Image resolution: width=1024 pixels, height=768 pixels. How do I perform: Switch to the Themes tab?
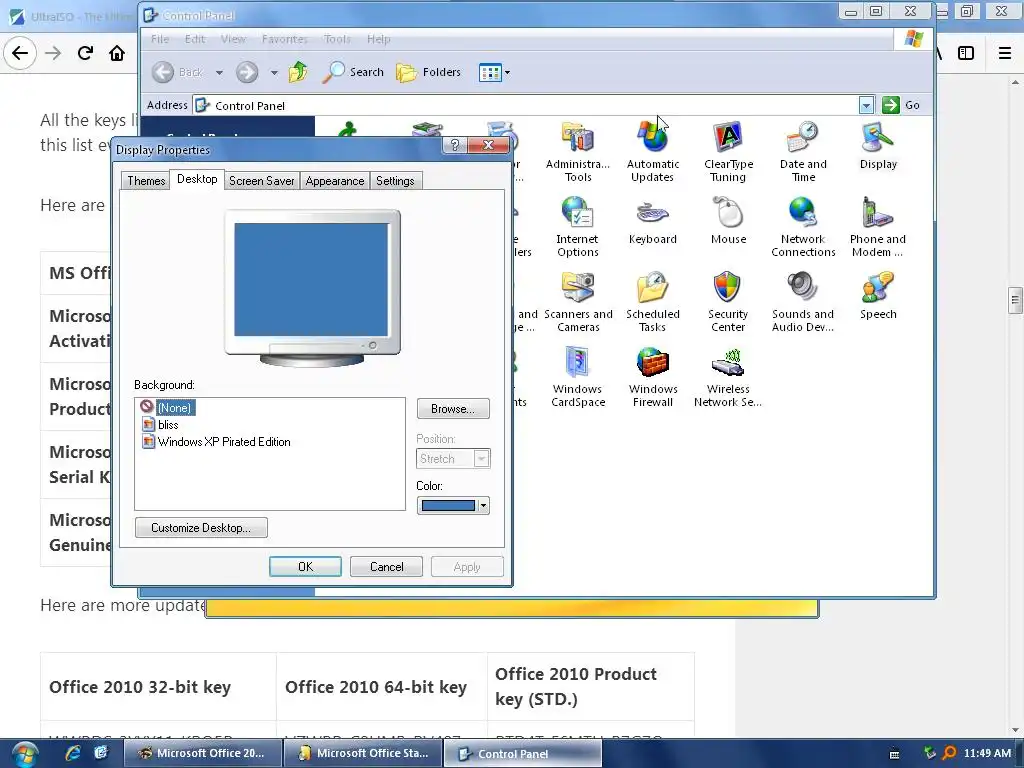pyautogui.click(x=146, y=181)
